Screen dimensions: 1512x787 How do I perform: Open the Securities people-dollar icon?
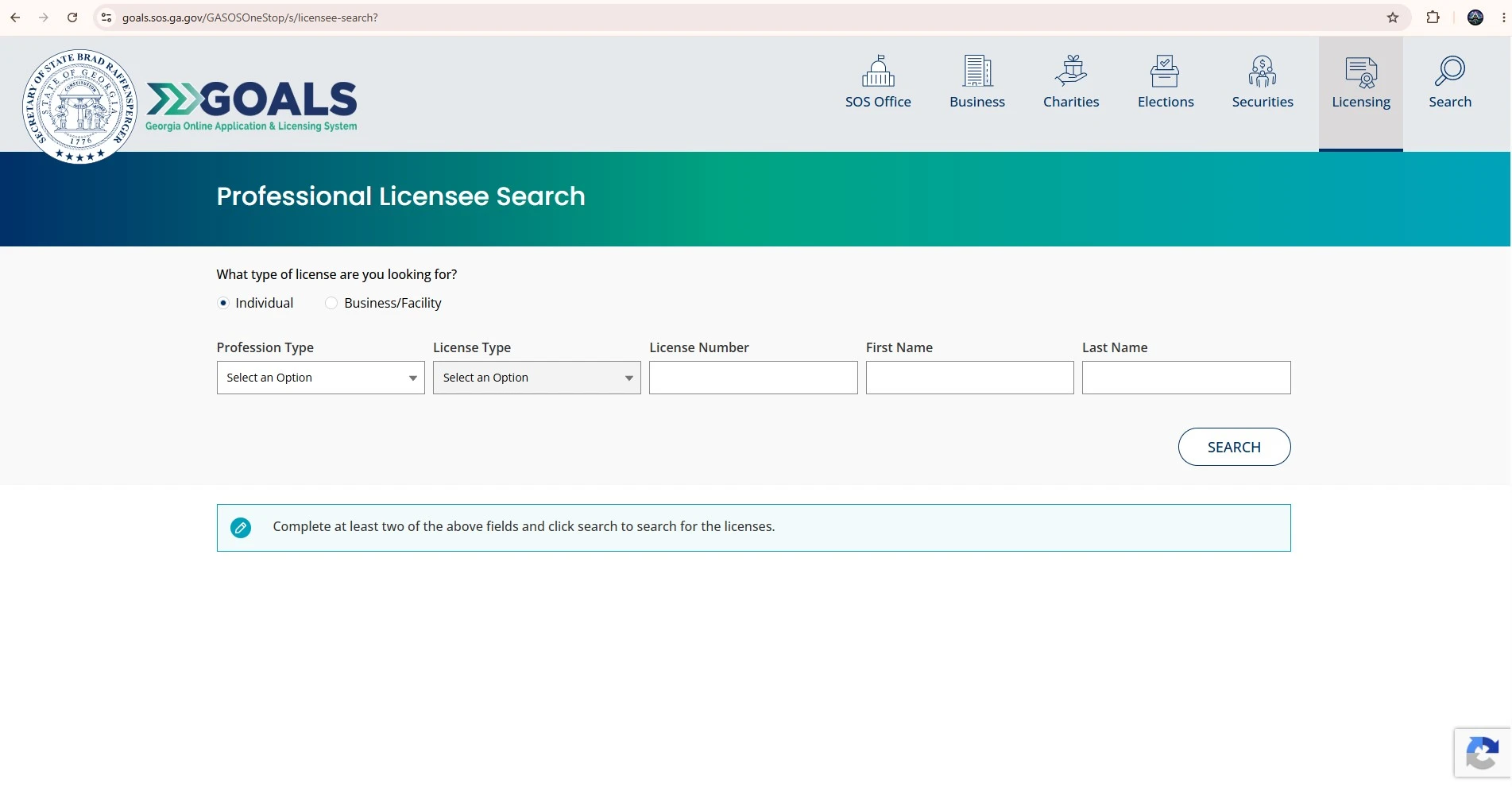click(x=1263, y=71)
